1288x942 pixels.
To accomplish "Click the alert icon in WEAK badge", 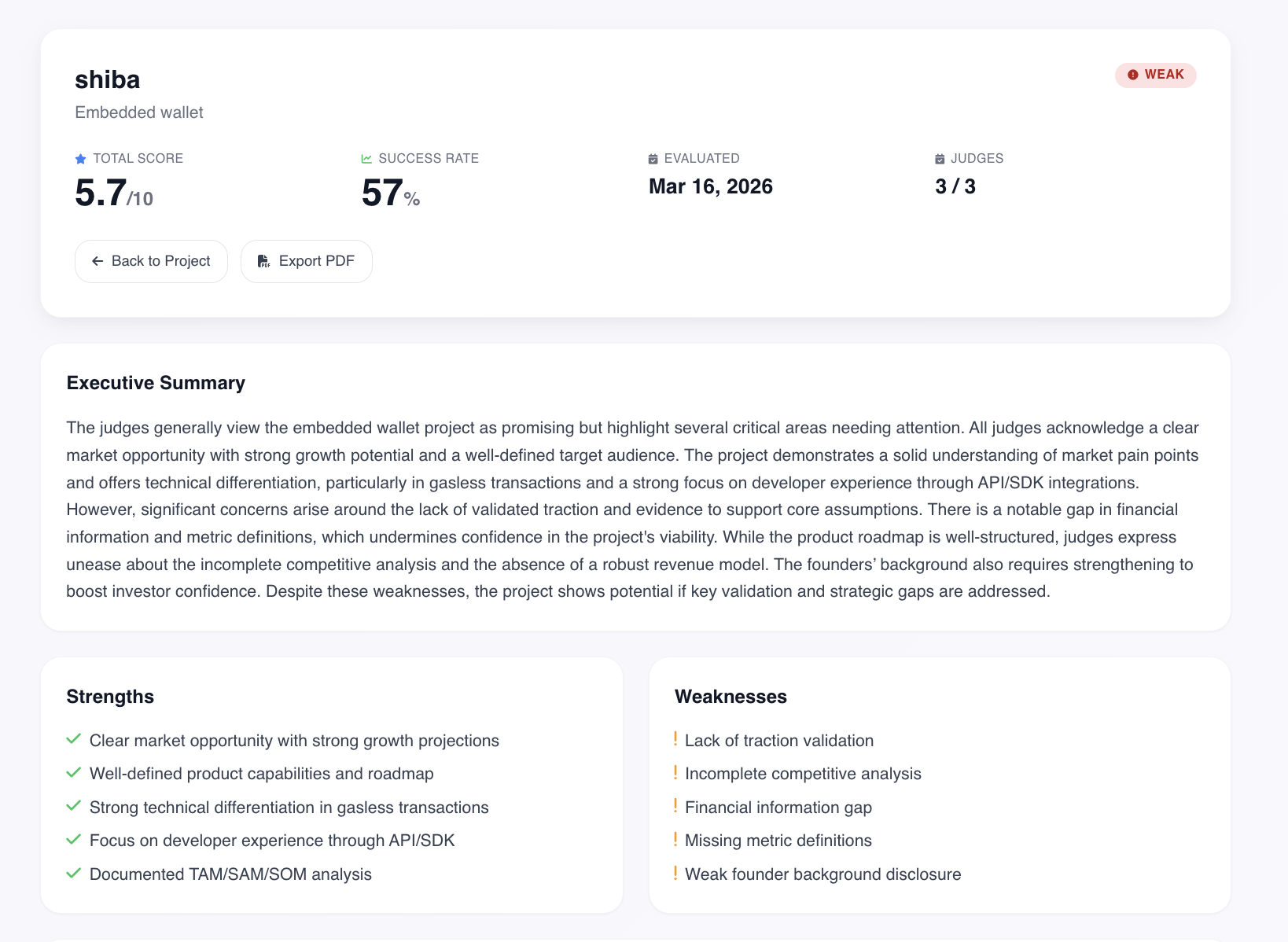I will coord(1133,75).
